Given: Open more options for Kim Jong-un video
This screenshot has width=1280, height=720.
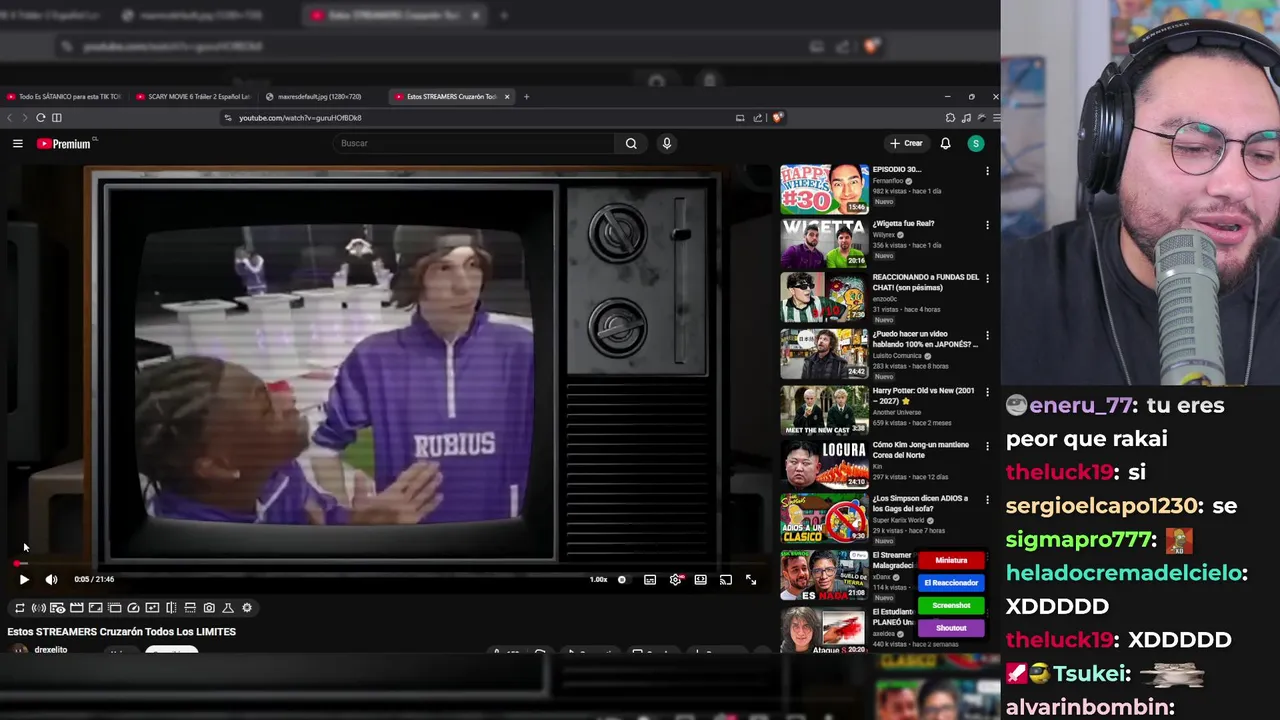Looking at the screenshot, I should (x=987, y=446).
